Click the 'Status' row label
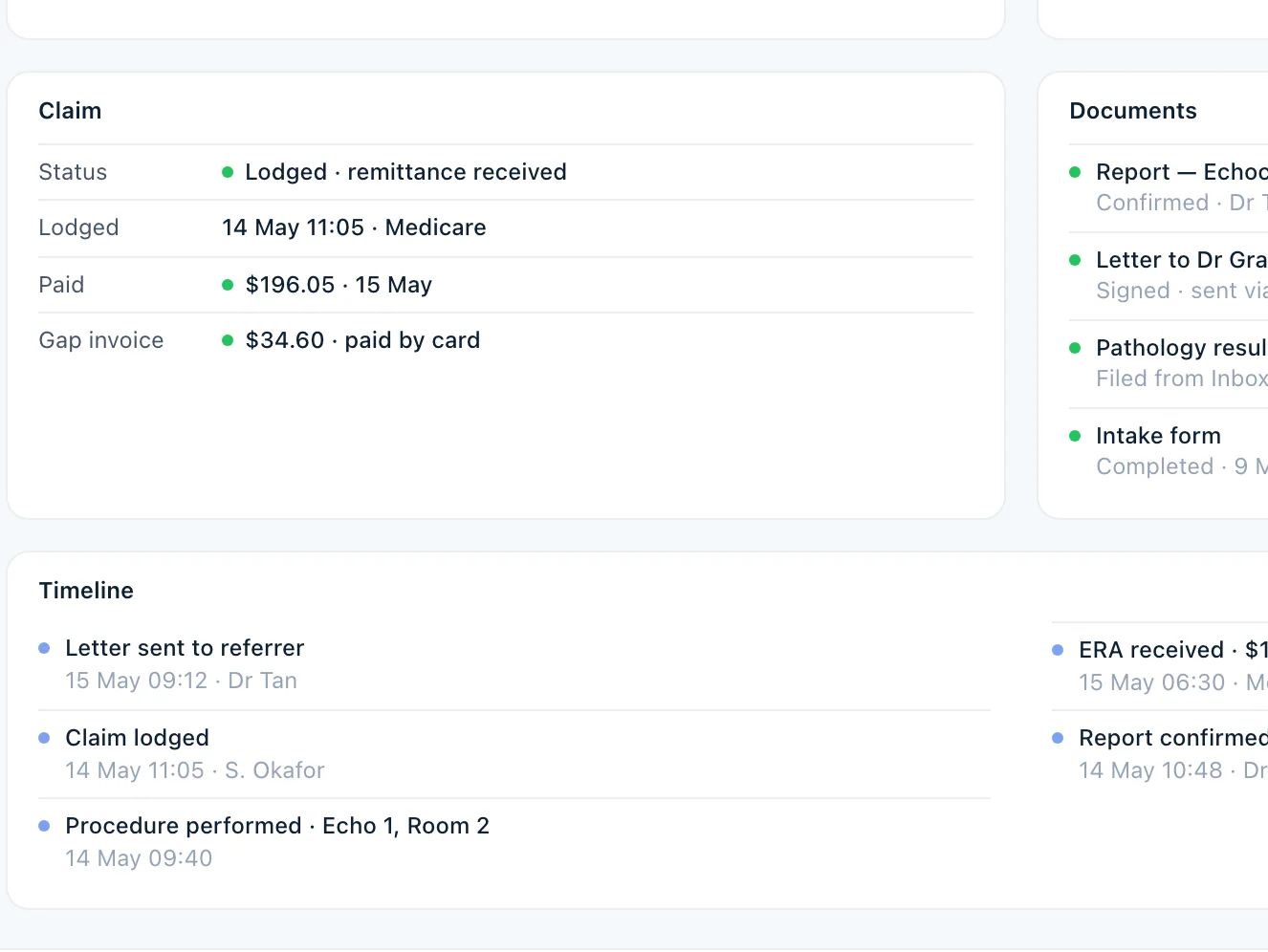 tap(73, 172)
